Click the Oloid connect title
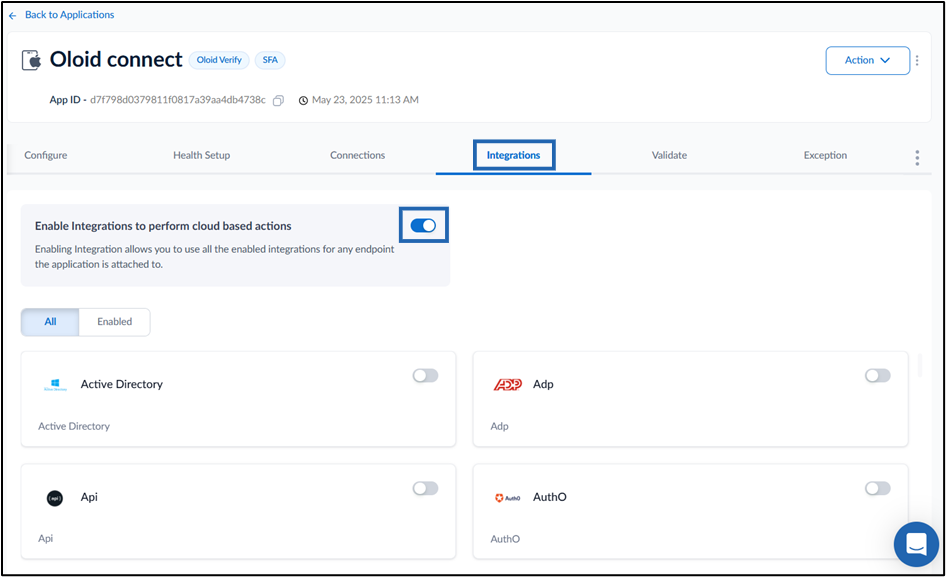Viewport: 946px width, 577px height. [116, 60]
